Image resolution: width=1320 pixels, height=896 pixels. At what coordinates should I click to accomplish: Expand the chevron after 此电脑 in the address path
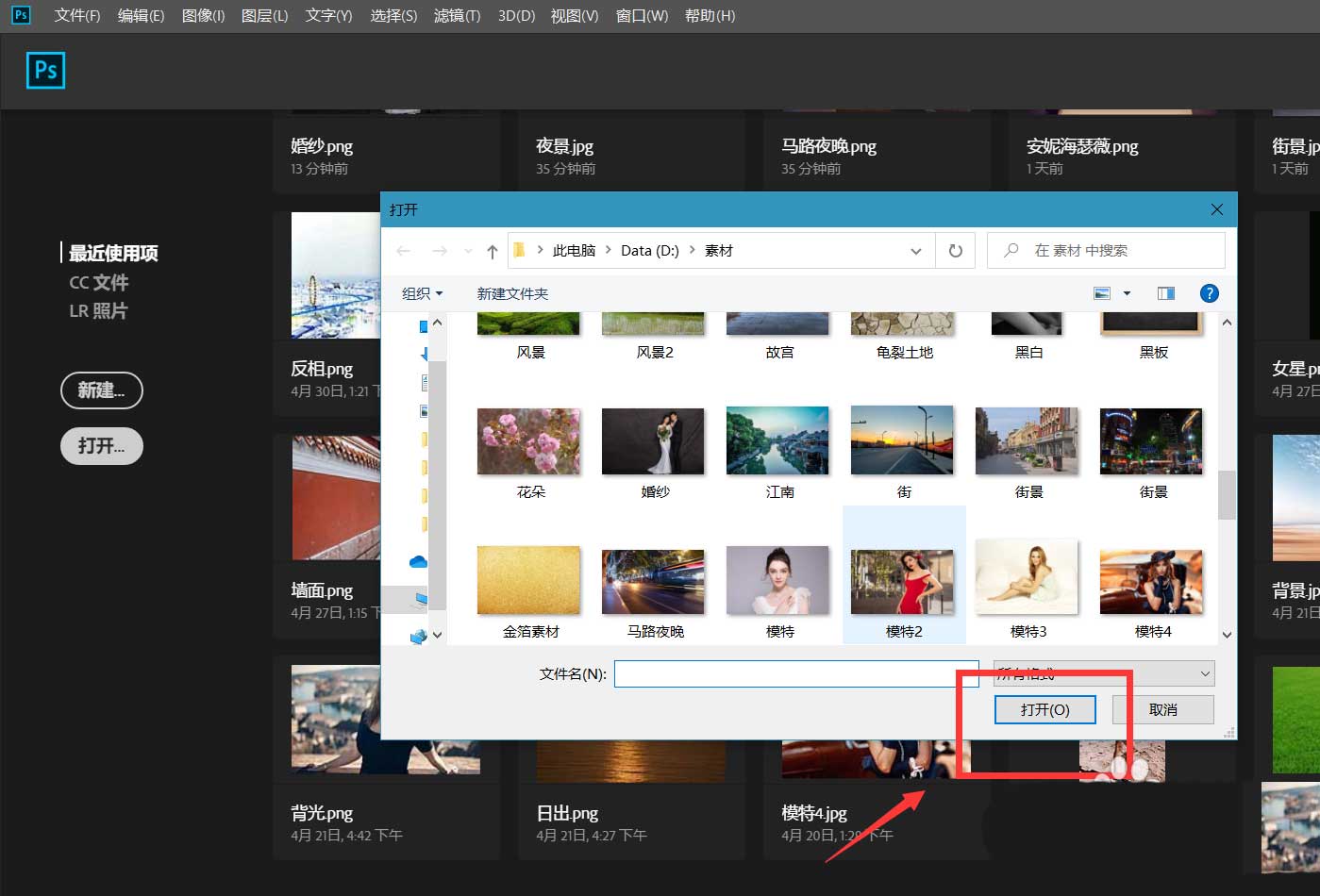click(x=609, y=251)
